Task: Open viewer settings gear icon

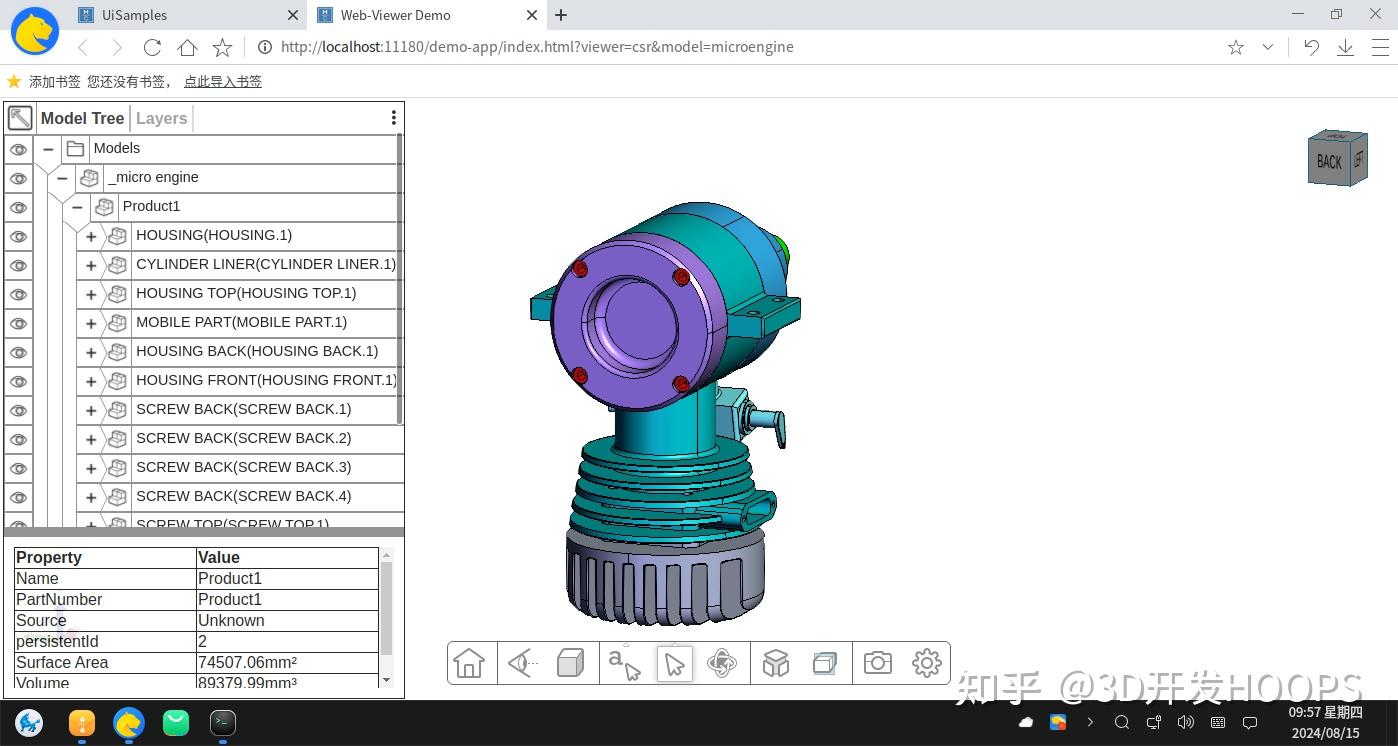Action: point(927,663)
